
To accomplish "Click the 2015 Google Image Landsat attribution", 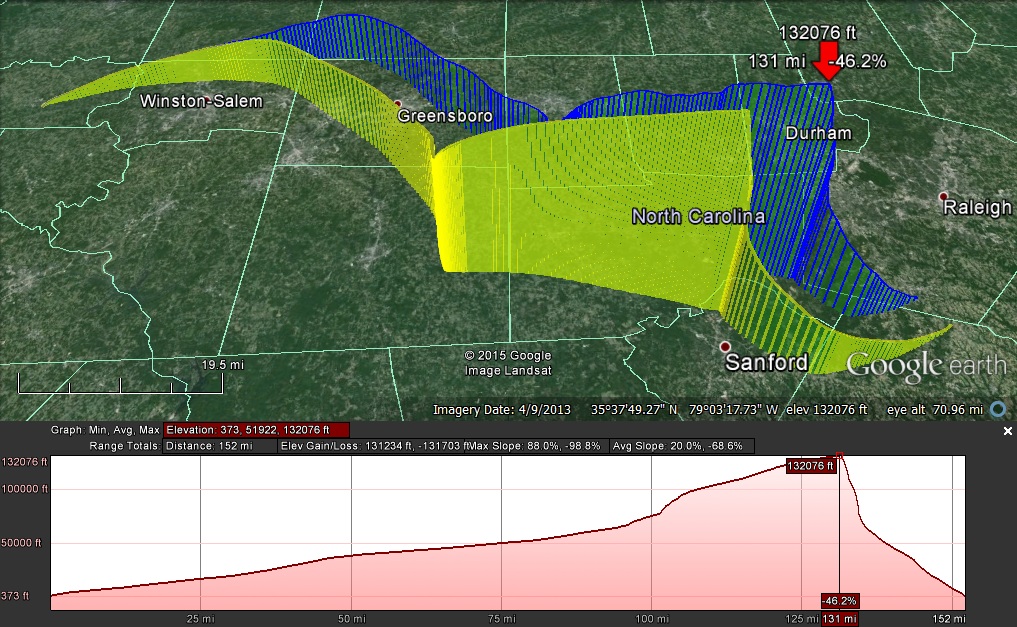I will 508,363.
